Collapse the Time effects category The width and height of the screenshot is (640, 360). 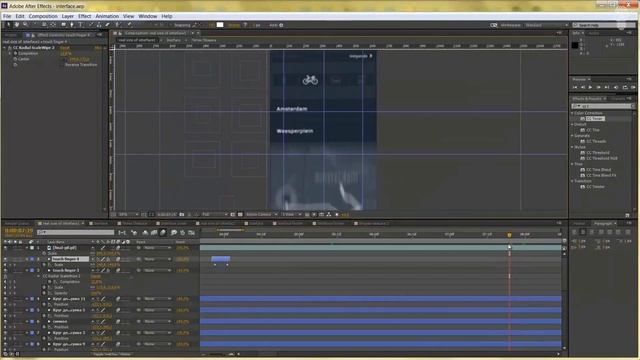pos(572,164)
